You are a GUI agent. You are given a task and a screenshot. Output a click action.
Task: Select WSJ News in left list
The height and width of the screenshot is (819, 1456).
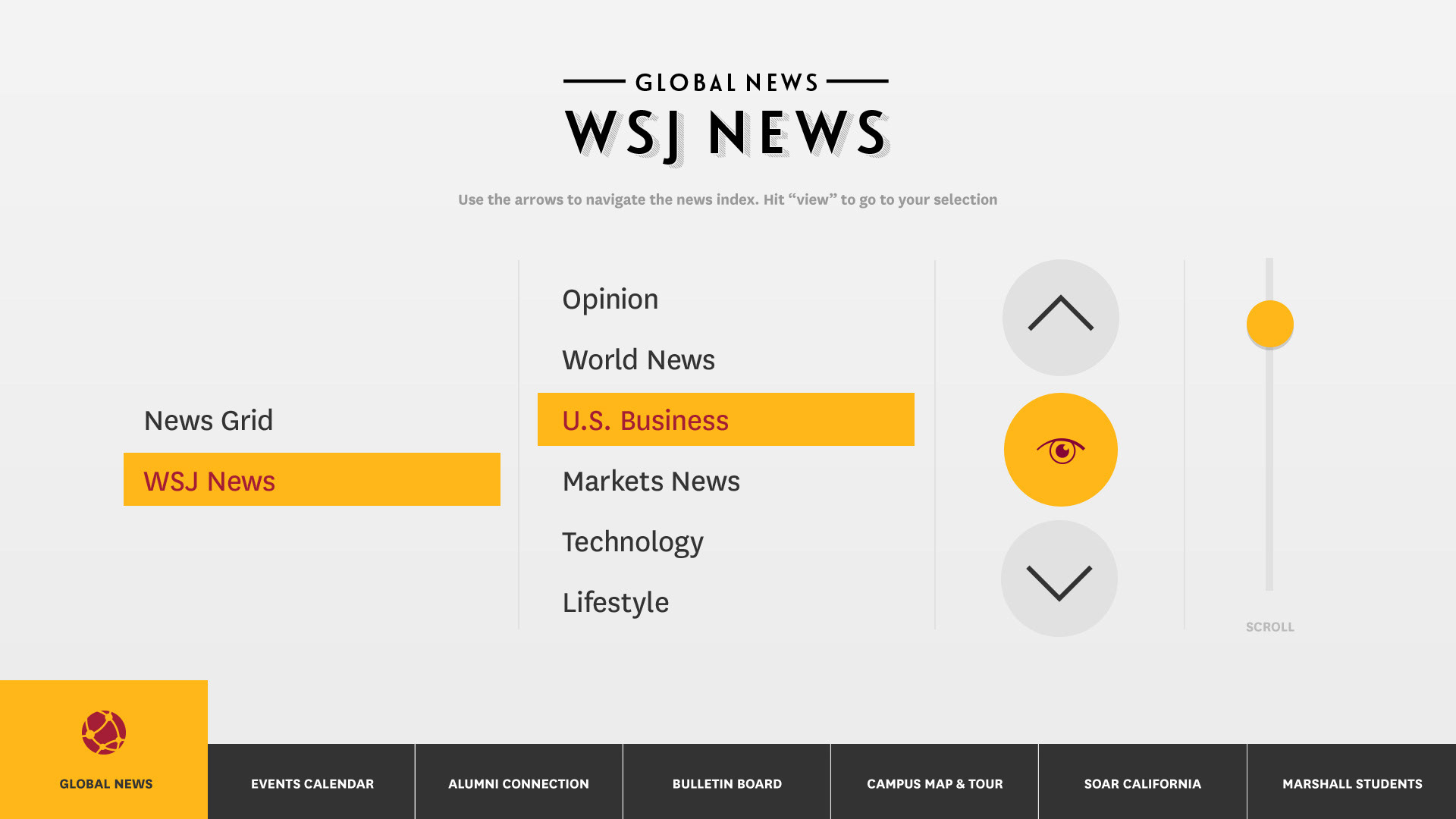pyautogui.click(x=312, y=480)
